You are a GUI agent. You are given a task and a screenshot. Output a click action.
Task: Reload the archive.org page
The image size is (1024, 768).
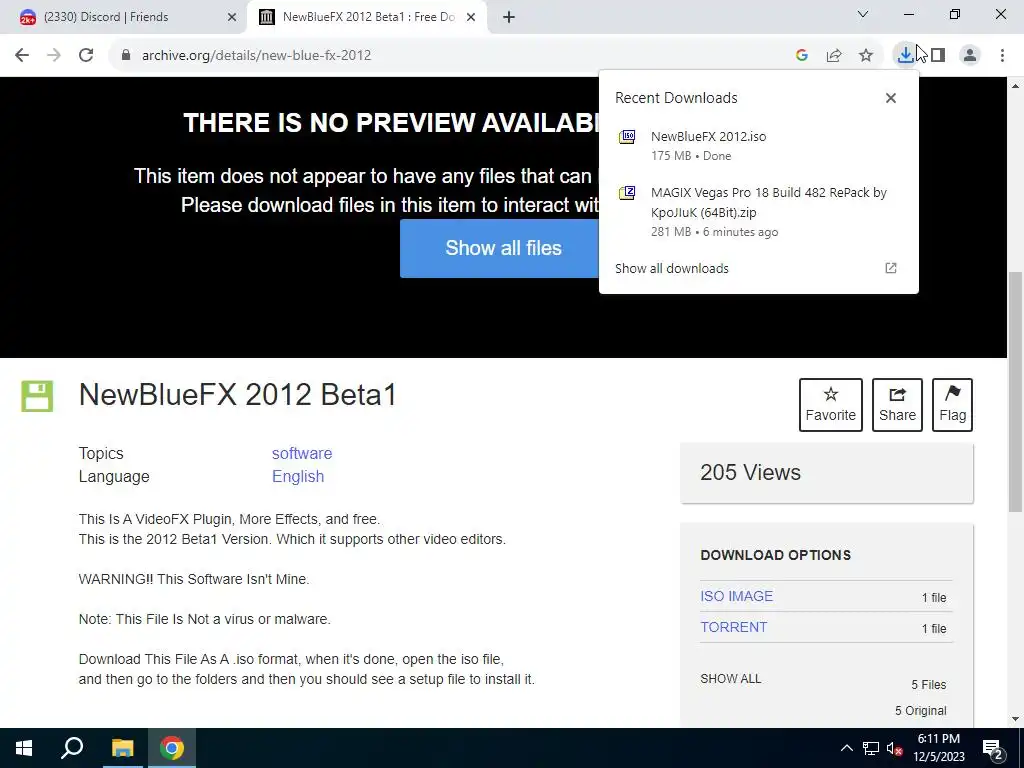[x=86, y=56]
